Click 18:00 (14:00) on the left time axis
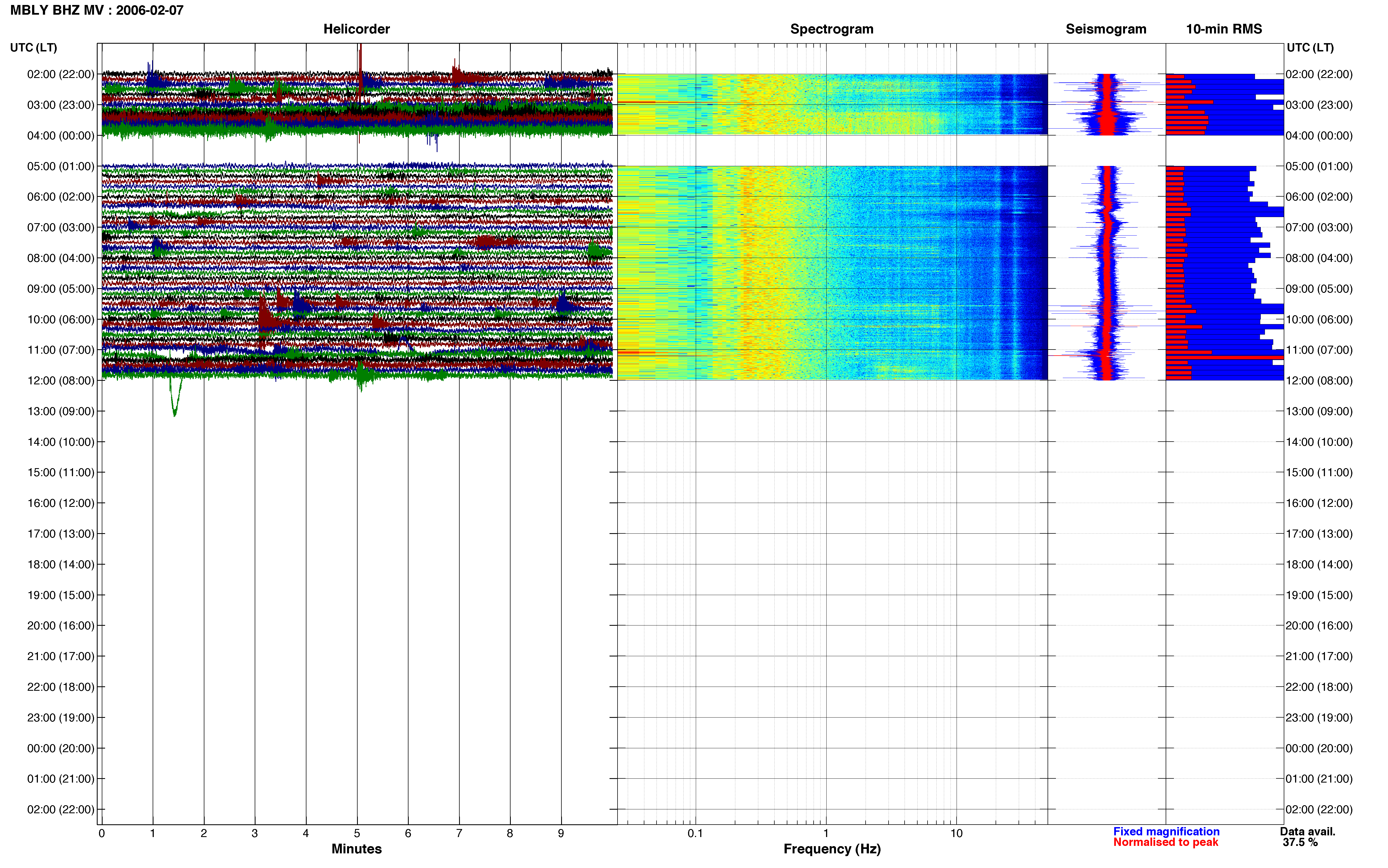Viewport: 1388px width, 868px height. coord(61,564)
